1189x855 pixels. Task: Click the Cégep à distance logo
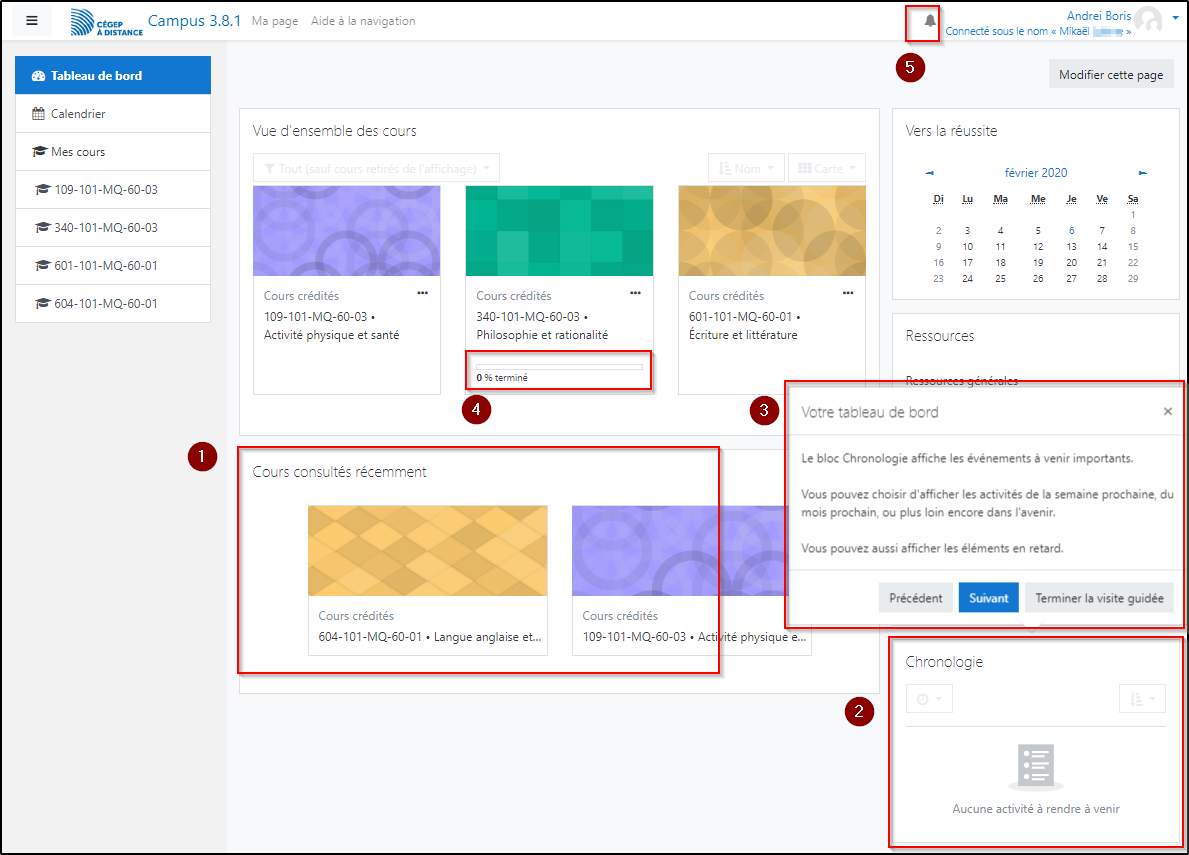(107, 22)
